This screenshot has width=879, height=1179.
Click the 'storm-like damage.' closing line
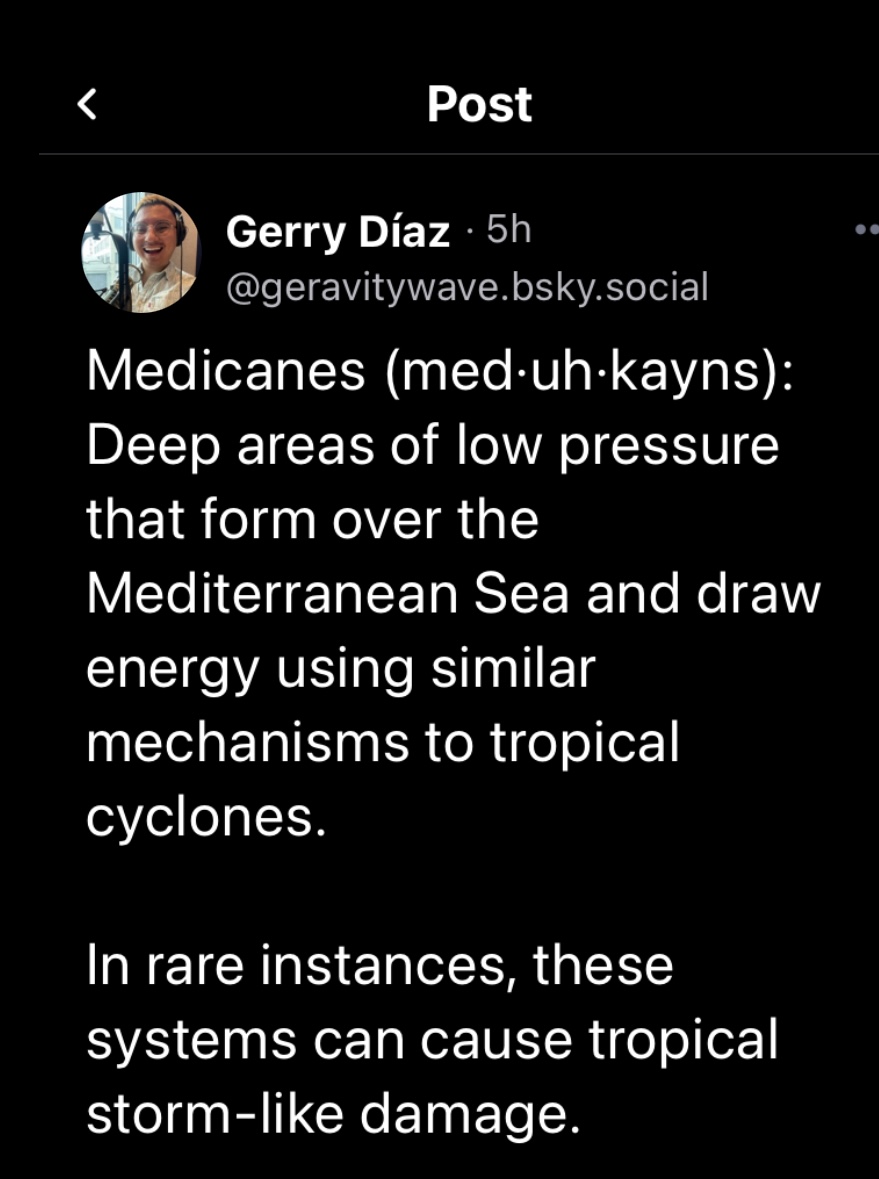(x=333, y=1114)
